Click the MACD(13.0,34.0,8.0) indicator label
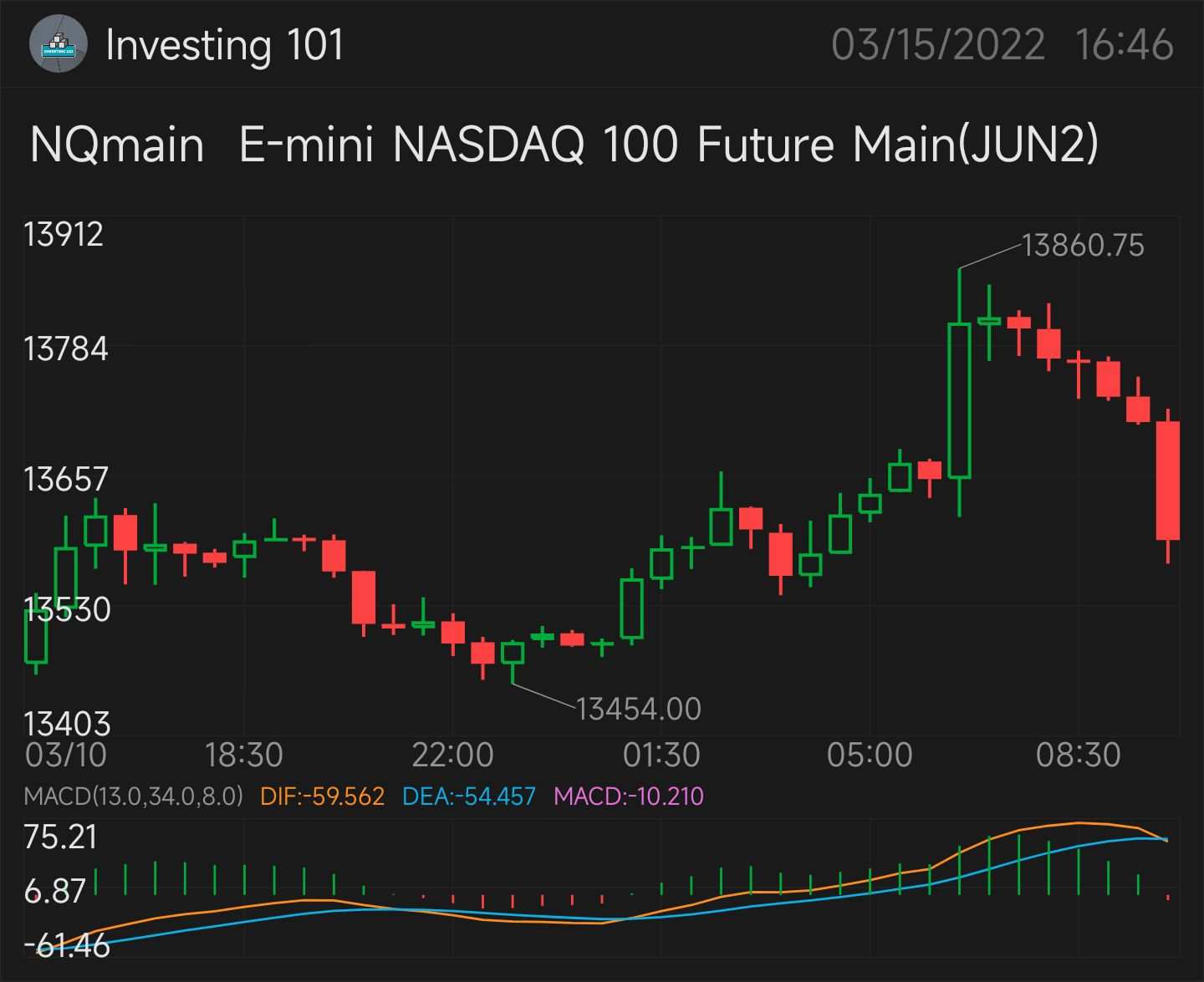 134,796
